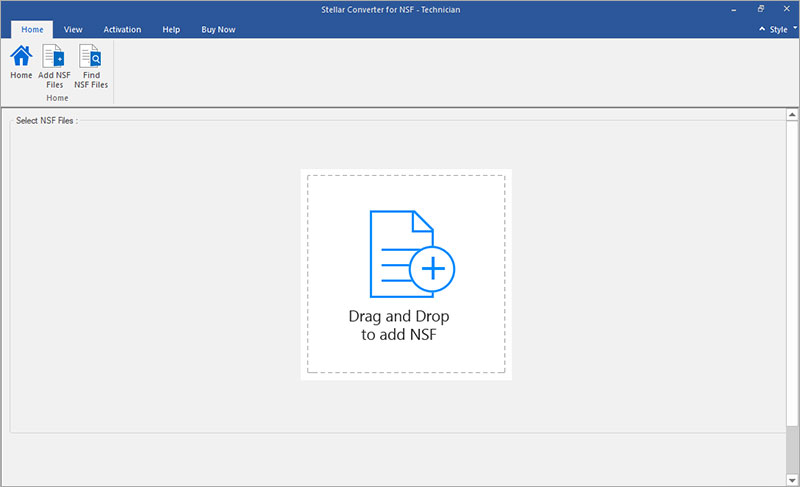This screenshot has width=800, height=487.
Task: Click the 'Select NSF Files :' label
Action: (46, 121)
